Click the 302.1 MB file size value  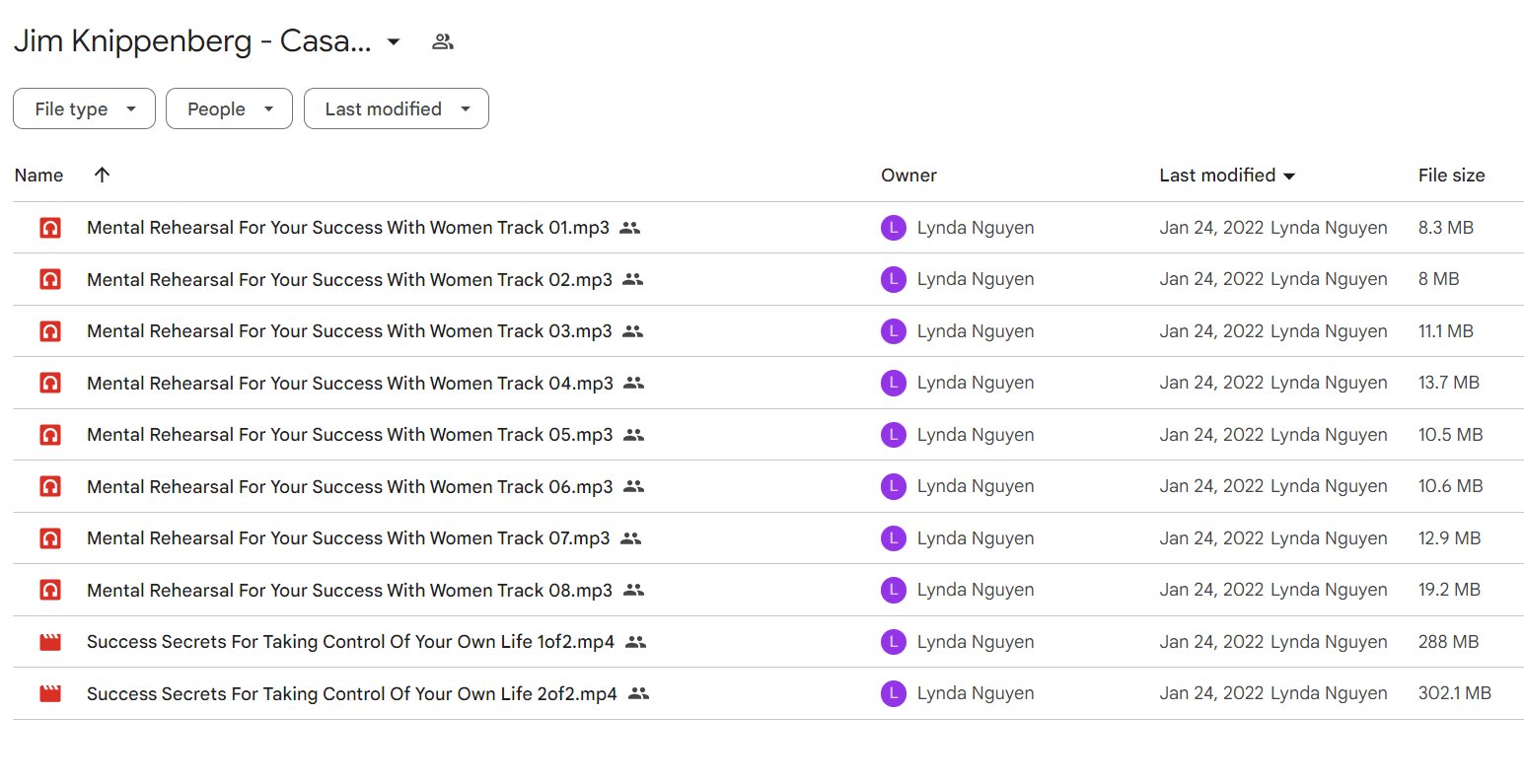pos(1455,693)
